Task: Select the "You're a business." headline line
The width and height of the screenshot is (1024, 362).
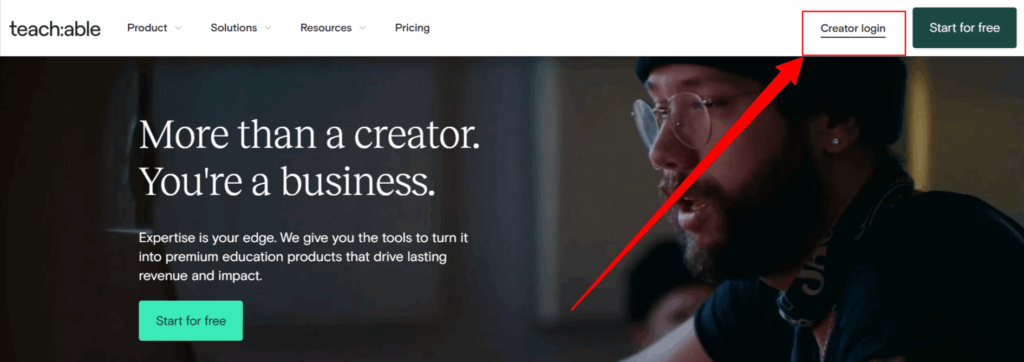Action: (x=287, y=181)
